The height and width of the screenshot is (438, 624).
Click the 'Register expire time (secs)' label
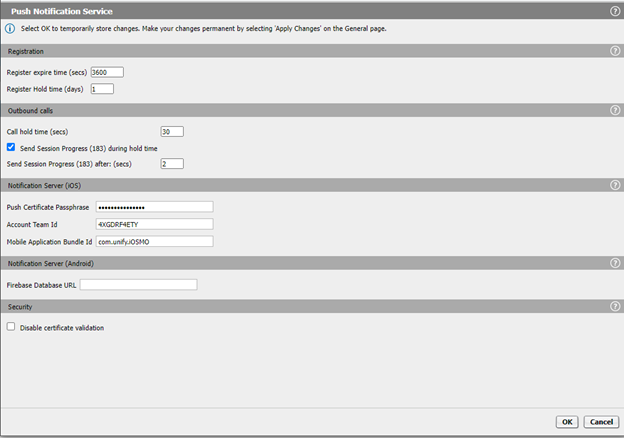pyautogui.click(x=47, y=72)
